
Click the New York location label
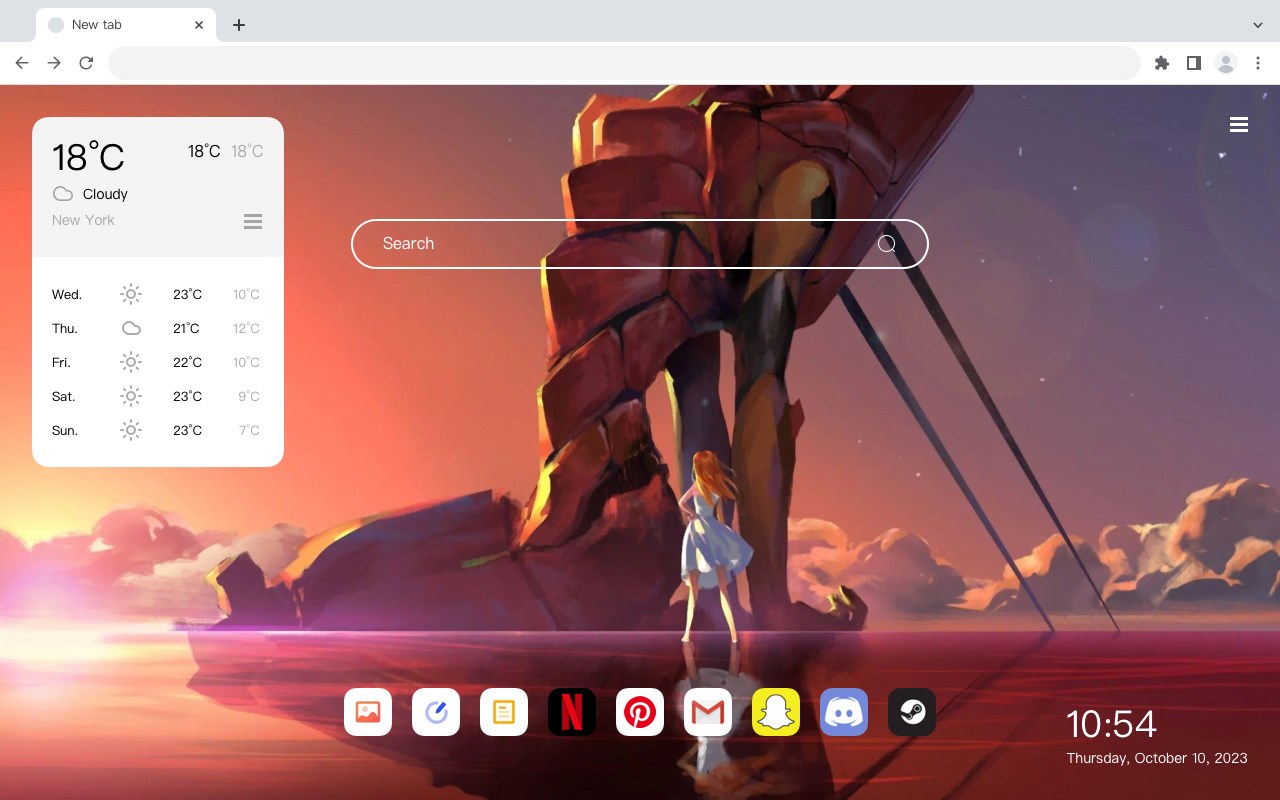click(x=83, y=220)
